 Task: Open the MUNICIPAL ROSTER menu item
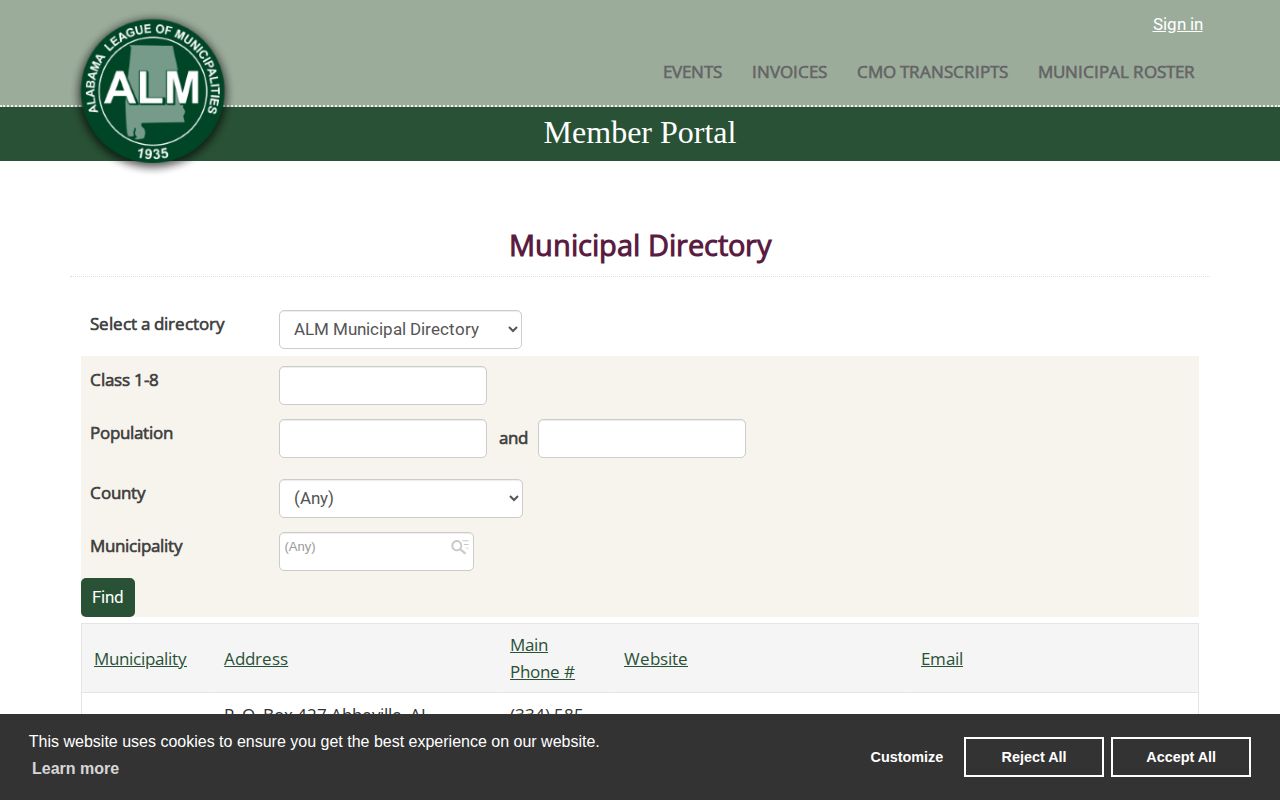[1116, 72]
